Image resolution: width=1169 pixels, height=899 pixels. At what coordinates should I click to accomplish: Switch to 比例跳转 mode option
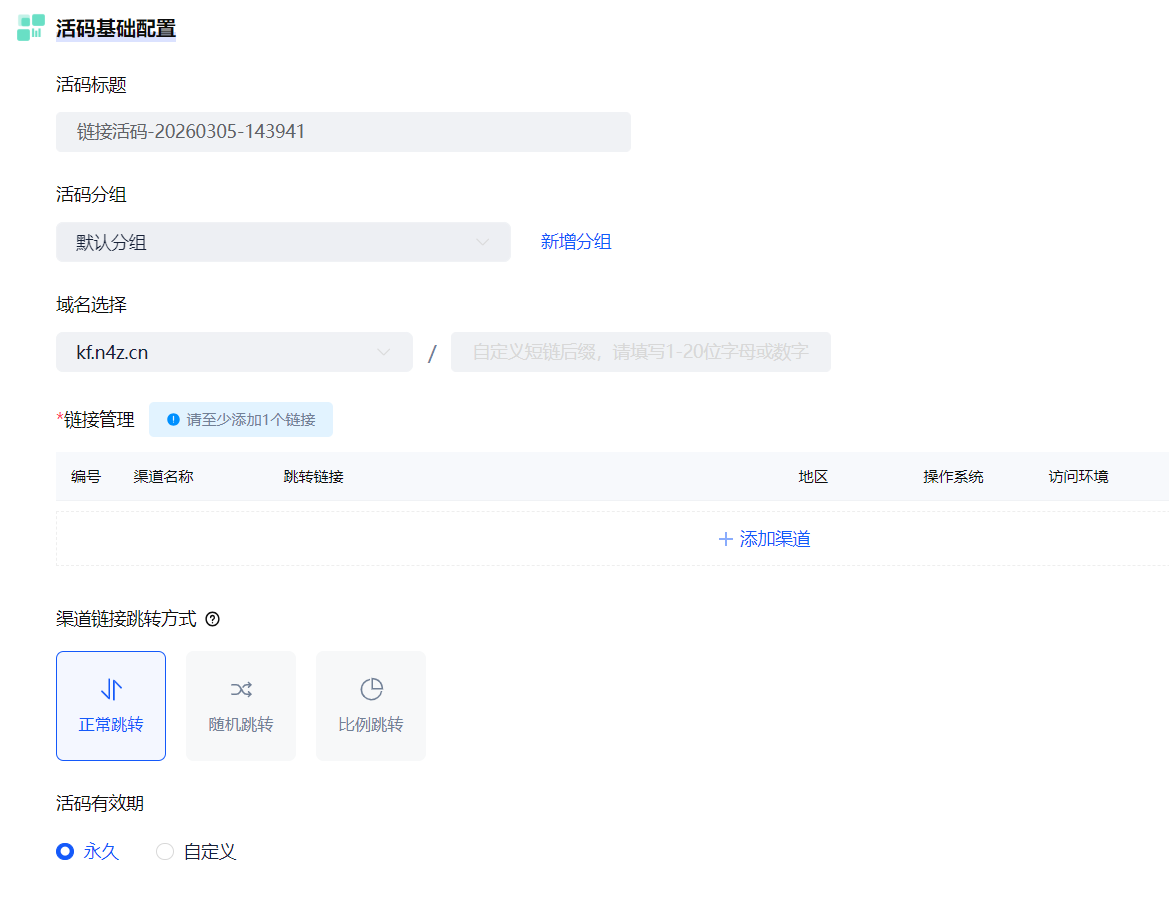click(371, 706)
